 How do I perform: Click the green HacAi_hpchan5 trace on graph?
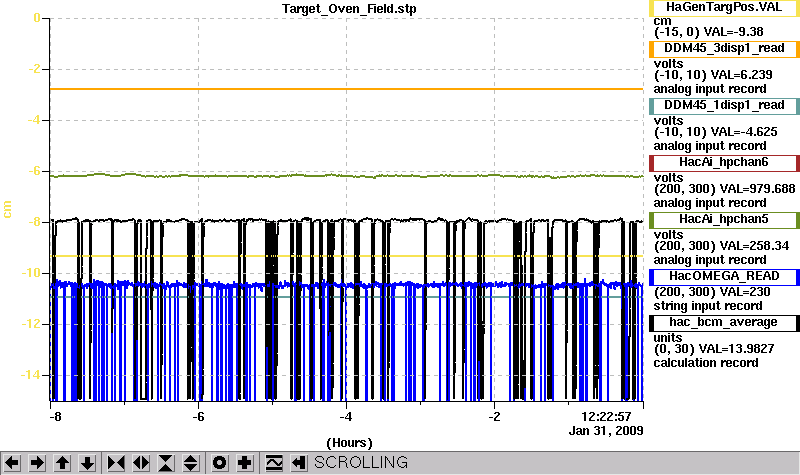click(x=347, y=176)
